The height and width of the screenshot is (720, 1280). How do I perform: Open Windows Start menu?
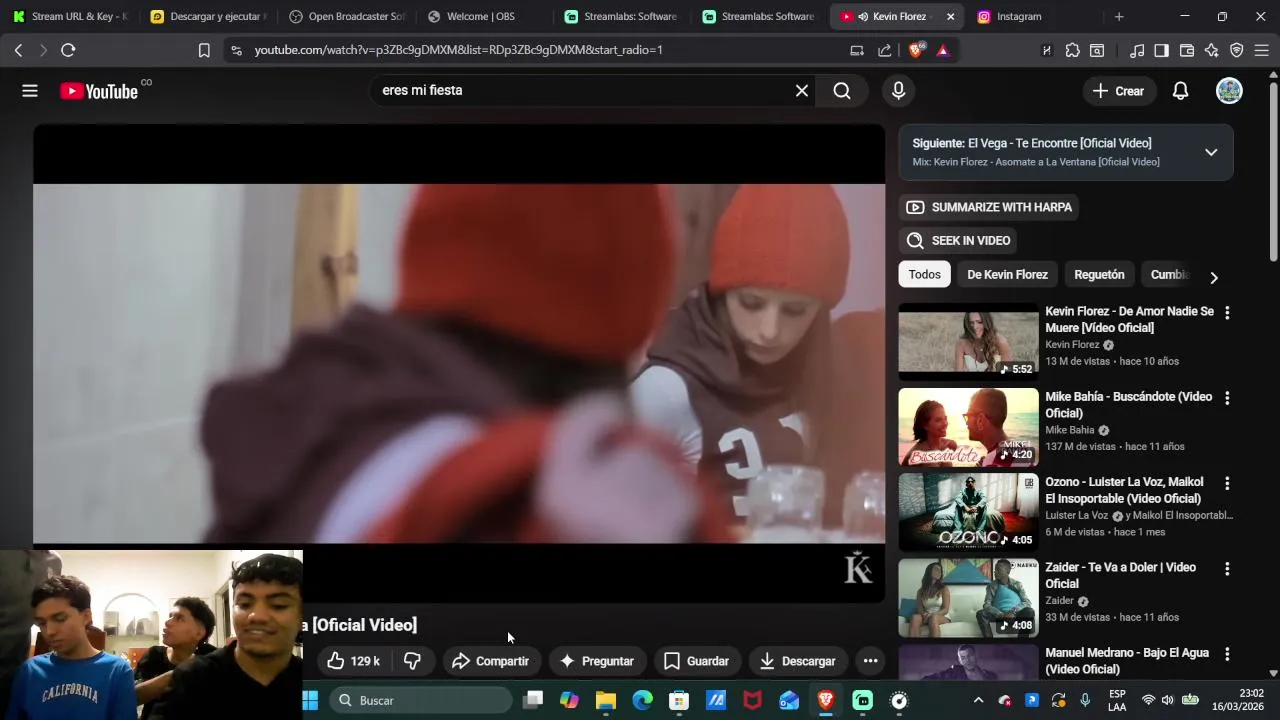tap(310, 700)
